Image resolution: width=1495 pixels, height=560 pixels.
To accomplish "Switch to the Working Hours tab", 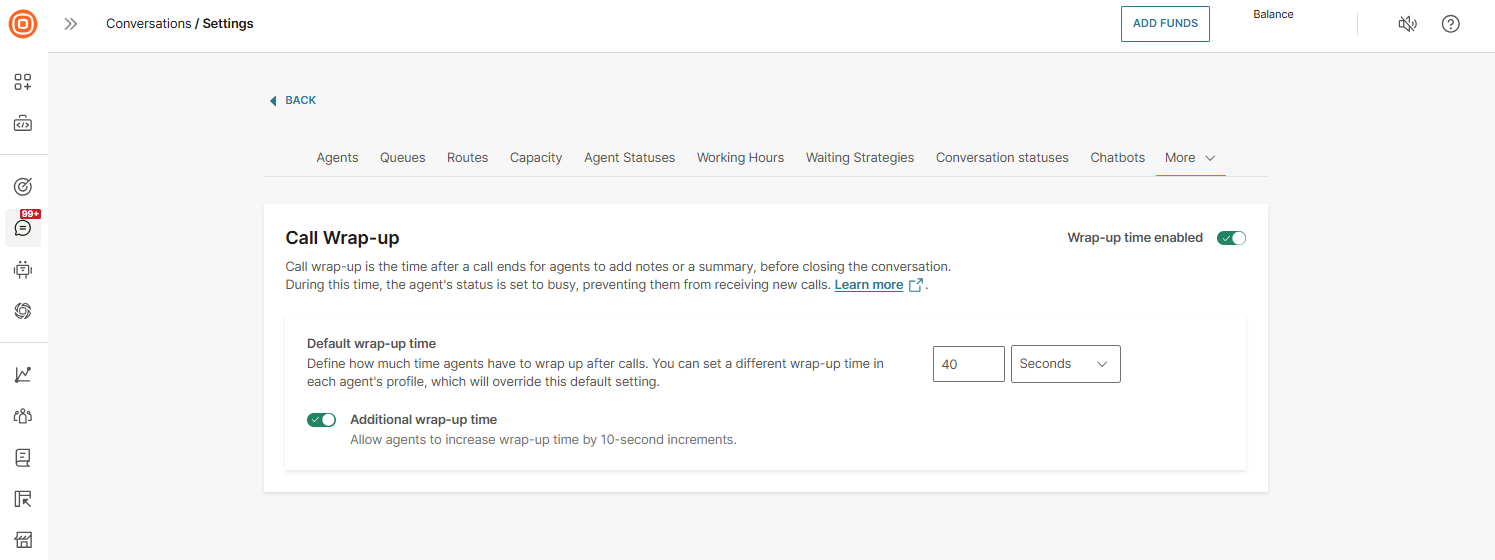I will [741, 158].
